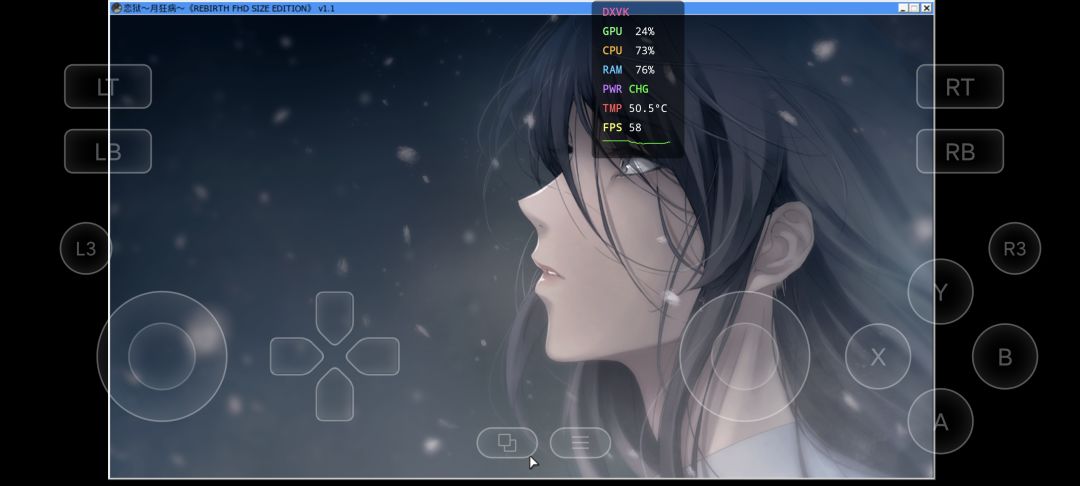The height and width of the screenshot is (486, 1080).
Task: Tap the D-pad down arrow
Action: click(x=335, y=394)
